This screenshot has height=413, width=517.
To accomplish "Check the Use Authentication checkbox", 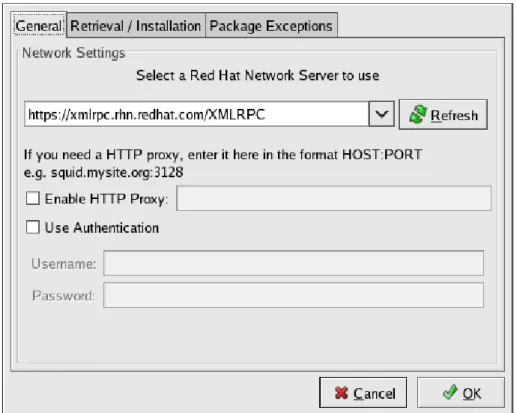I will tap(33, 227).
